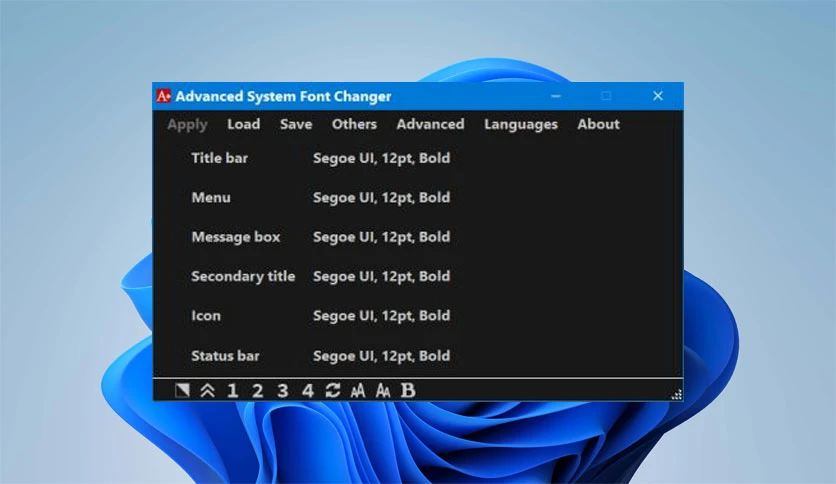Open the Languages menu
The height and width of the screenshot is (484, 836).
pos(521,125)
